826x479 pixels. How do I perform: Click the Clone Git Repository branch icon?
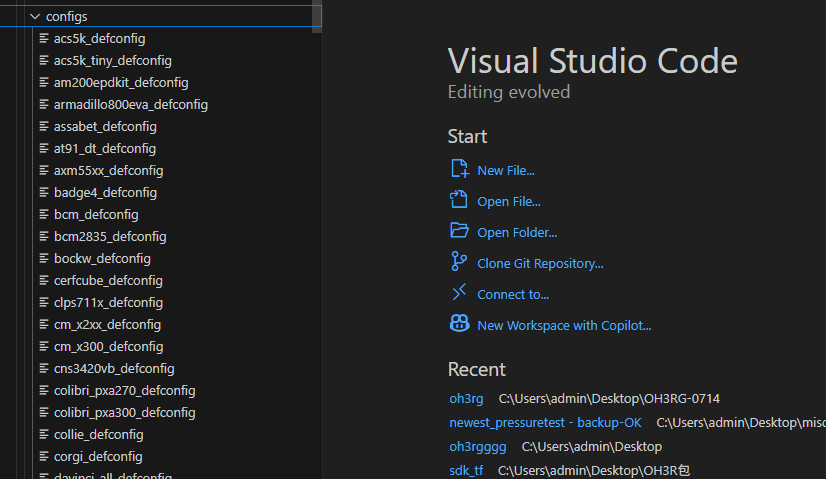pyautogui.click(x=459, y=262)
